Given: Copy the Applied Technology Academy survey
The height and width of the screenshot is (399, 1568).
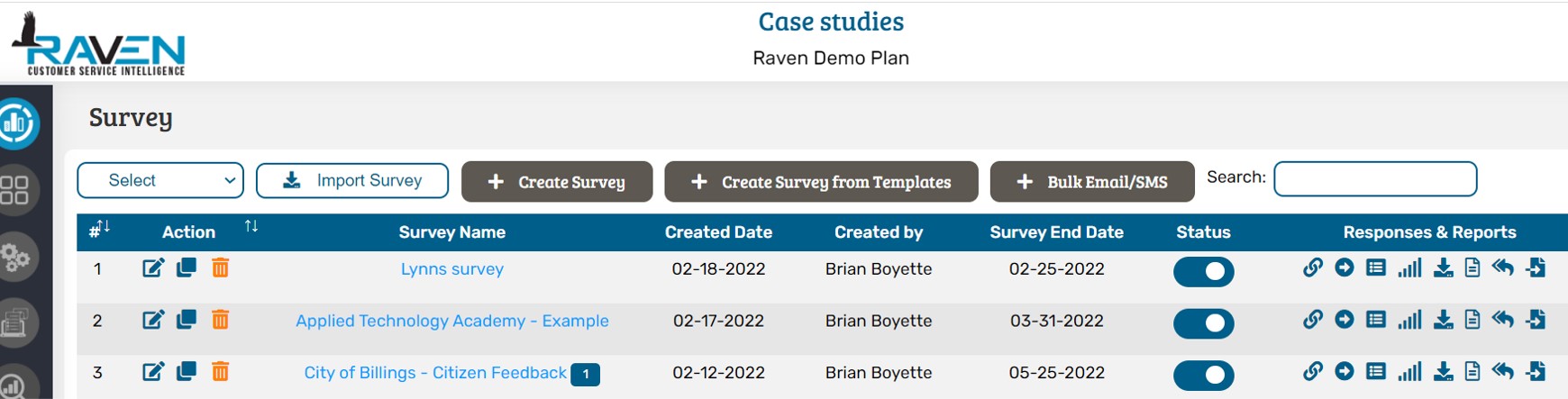Looking at the screenshot, I should point(187,320).
